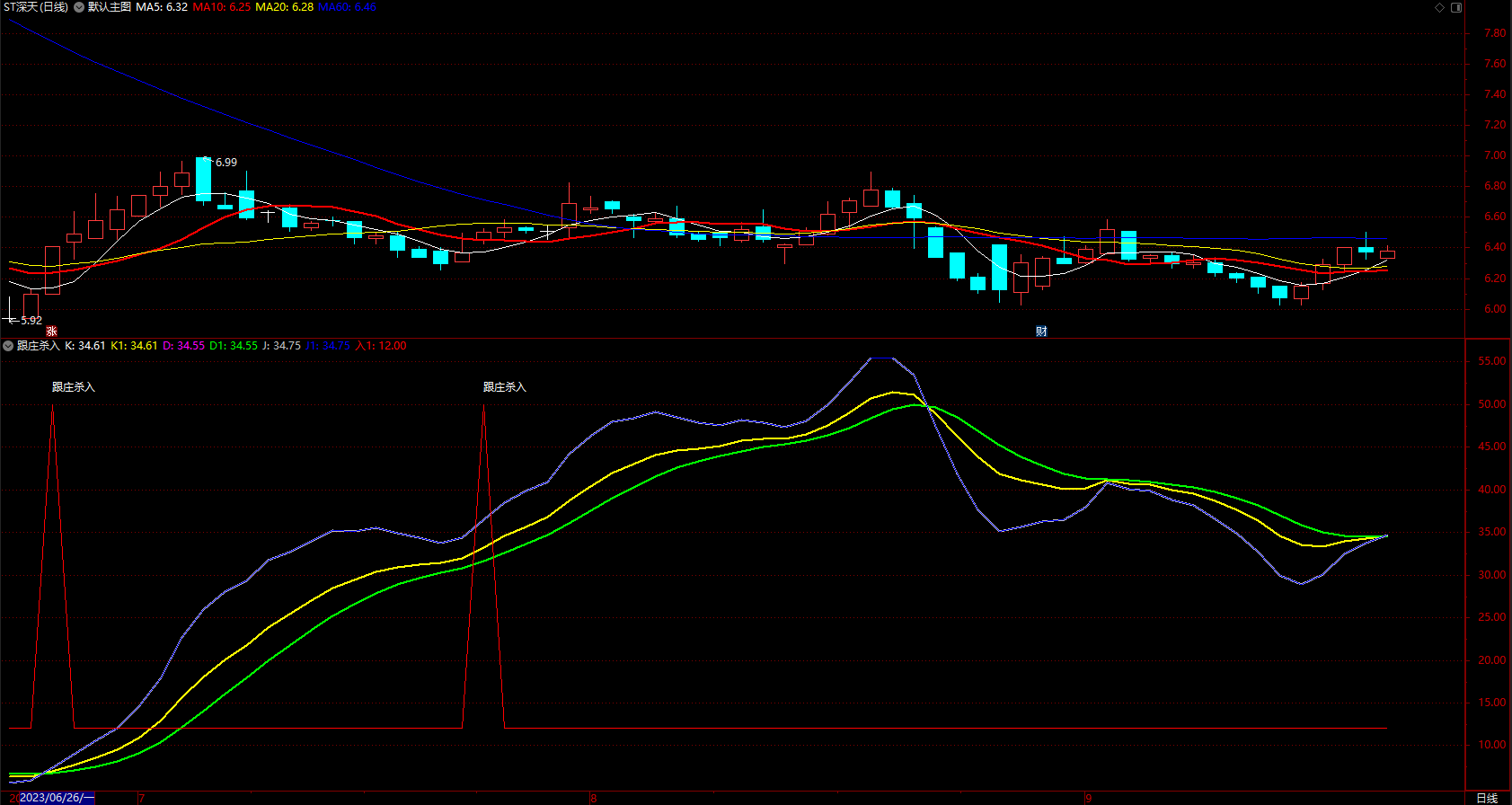
Task: Click the 55.00 indicator axis label
Action: tap(1492, 361)
